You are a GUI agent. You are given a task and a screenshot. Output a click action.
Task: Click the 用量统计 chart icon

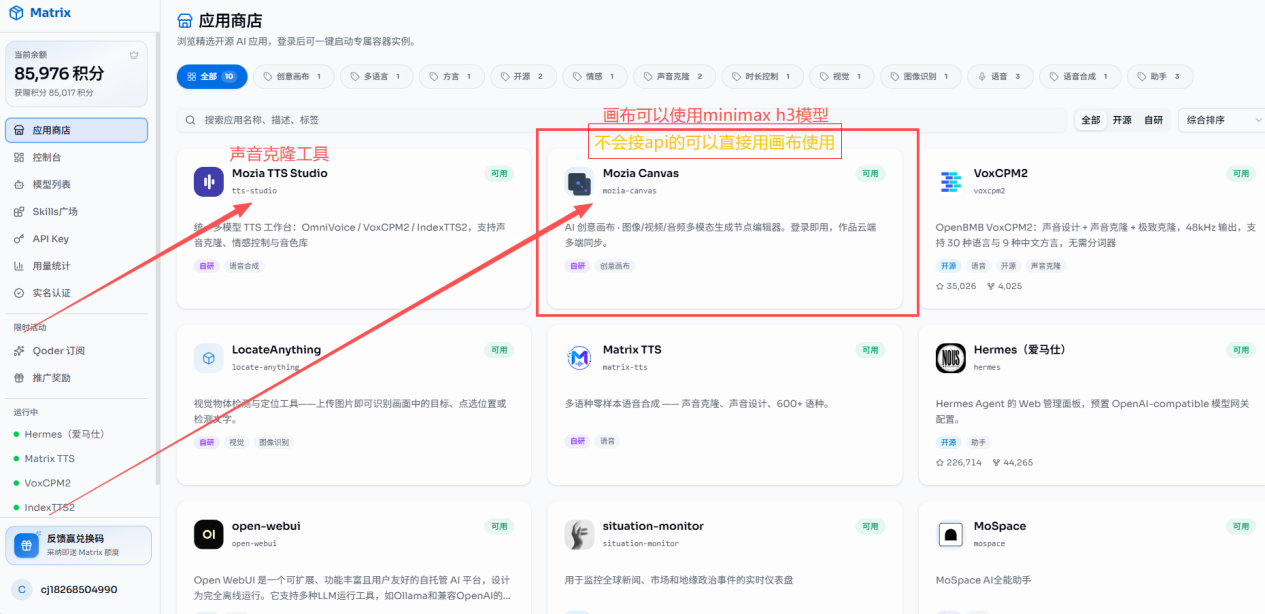pos(20,266)
